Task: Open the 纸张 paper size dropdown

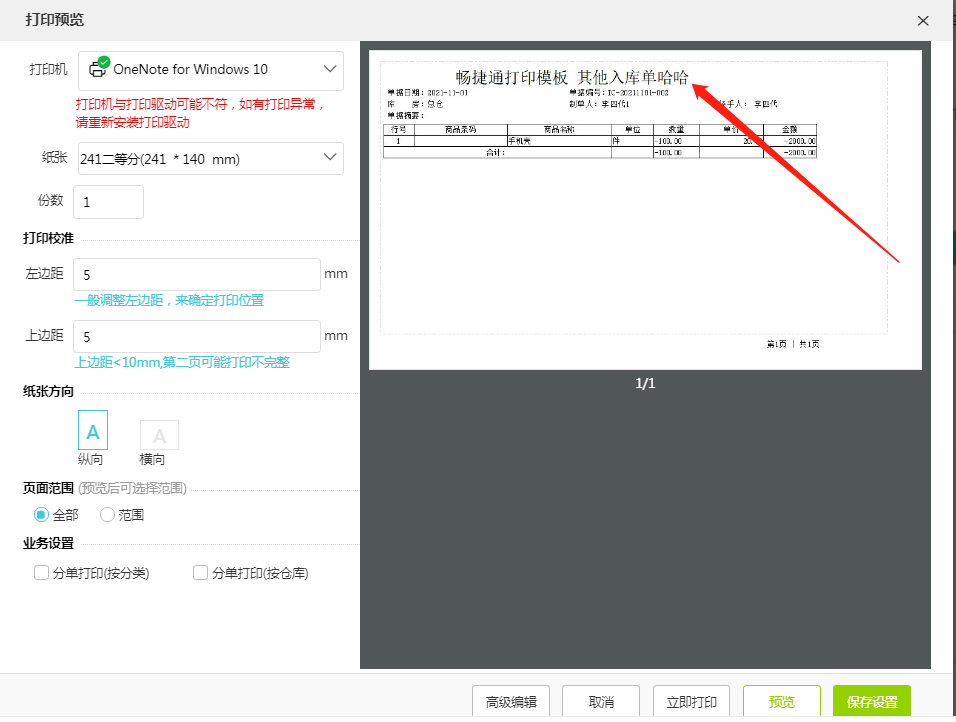Action: point(211,159)
